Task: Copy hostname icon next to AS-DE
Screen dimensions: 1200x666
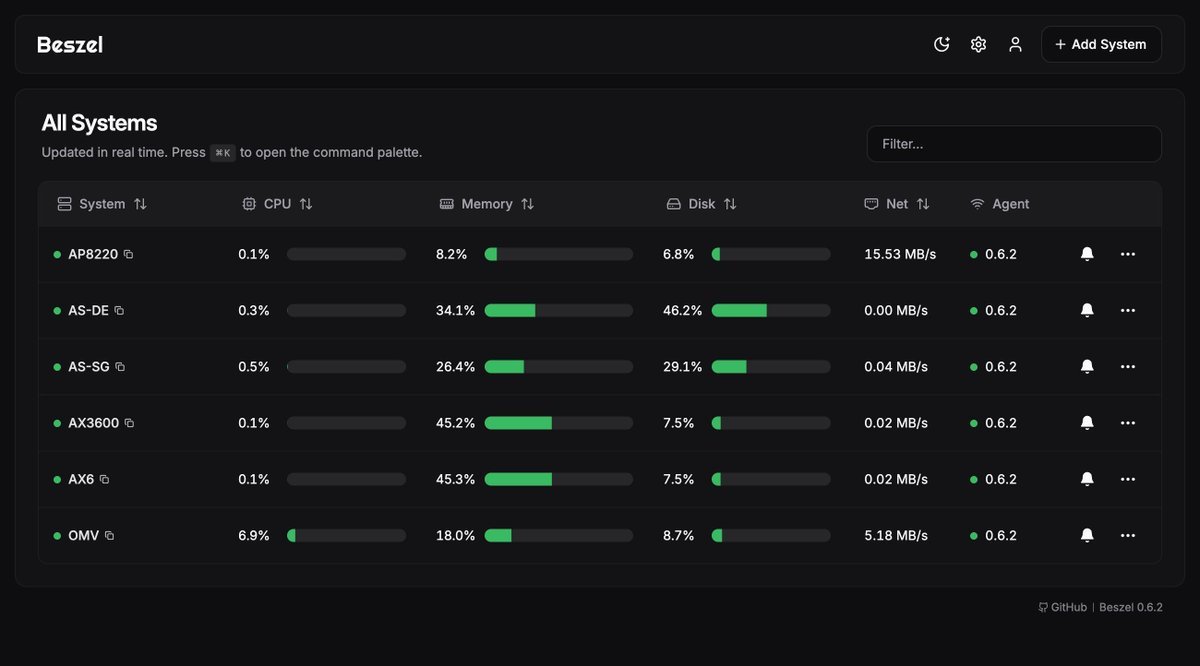Action: point(119,311)
